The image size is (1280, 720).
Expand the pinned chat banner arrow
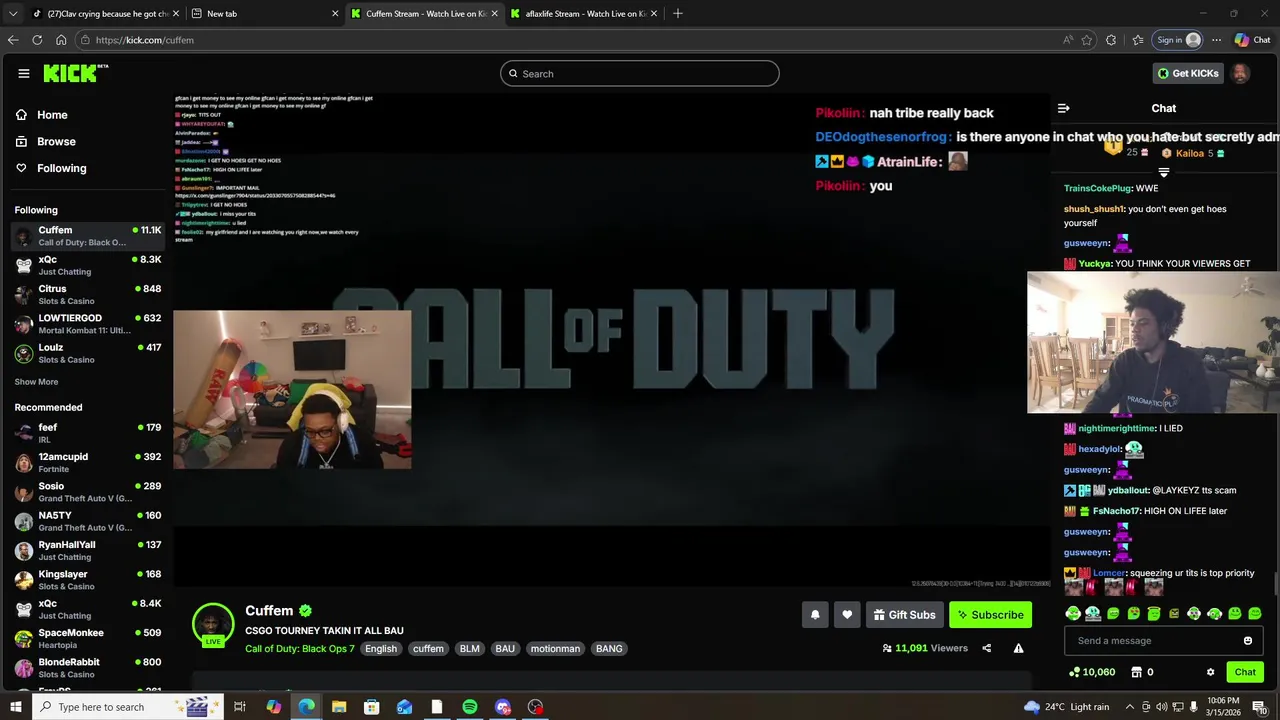[1163, 172]
